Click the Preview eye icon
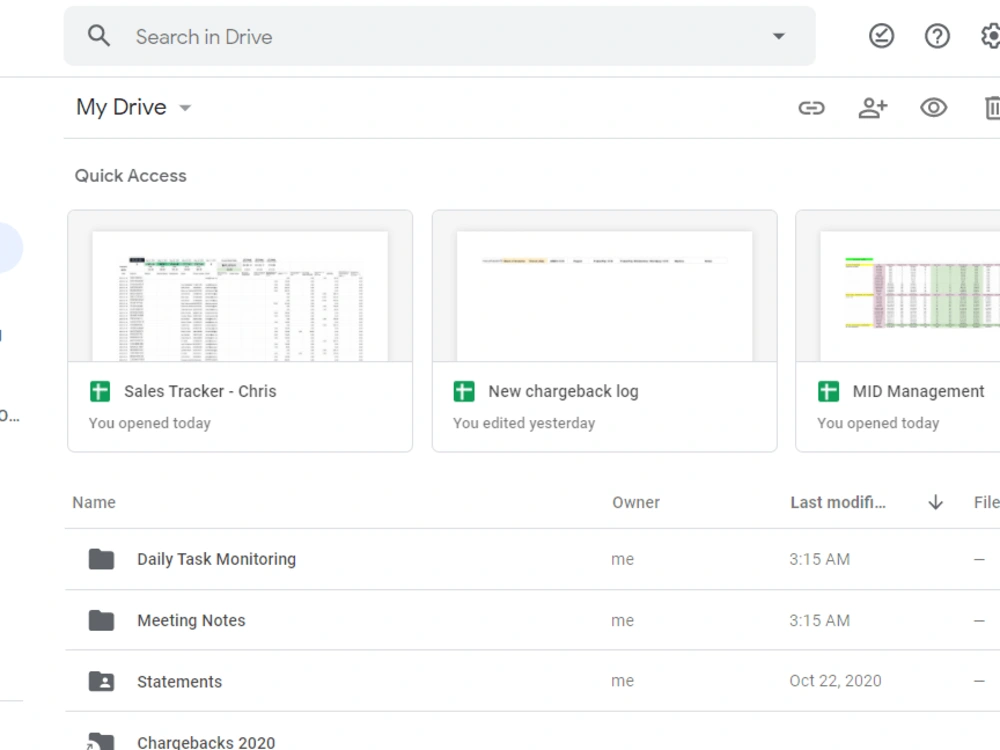Viewport: 1000px width, 750px height. click(934, 107)
